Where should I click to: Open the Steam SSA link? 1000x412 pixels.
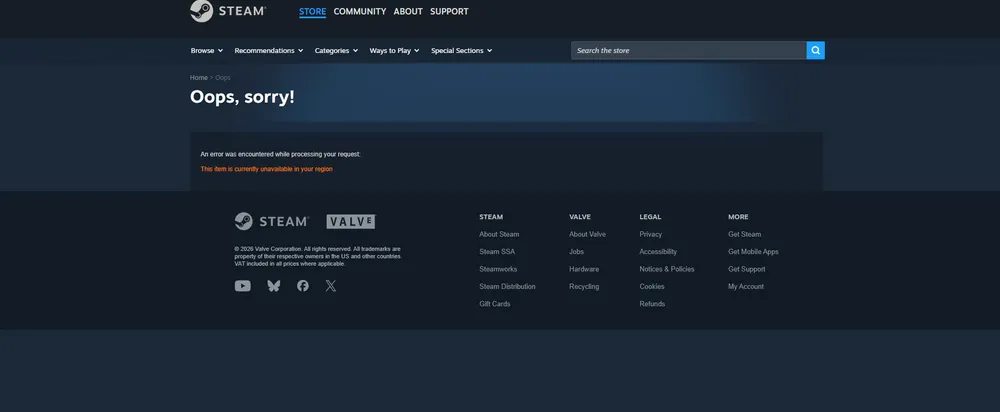[497, 251]
